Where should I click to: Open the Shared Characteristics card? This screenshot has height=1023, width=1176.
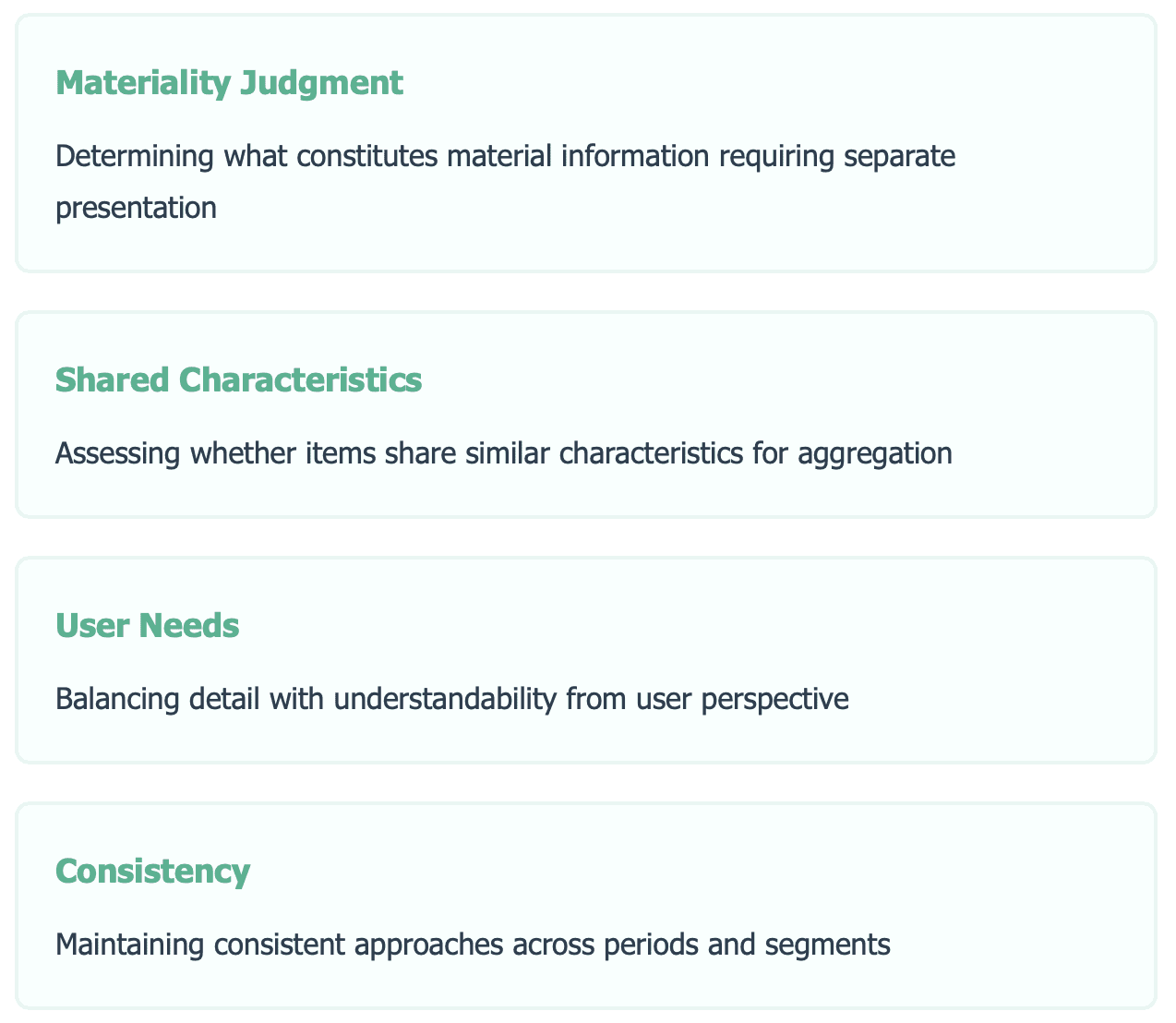[586, 415]
